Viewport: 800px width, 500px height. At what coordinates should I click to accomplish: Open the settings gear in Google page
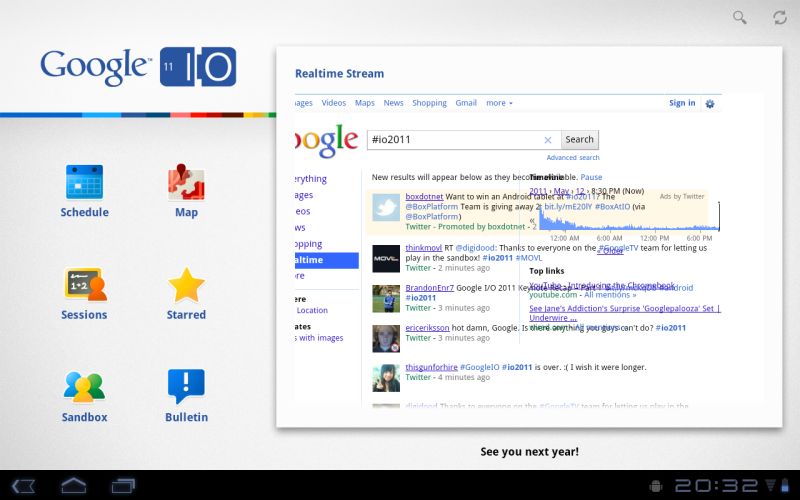click(x=710, y=104)
